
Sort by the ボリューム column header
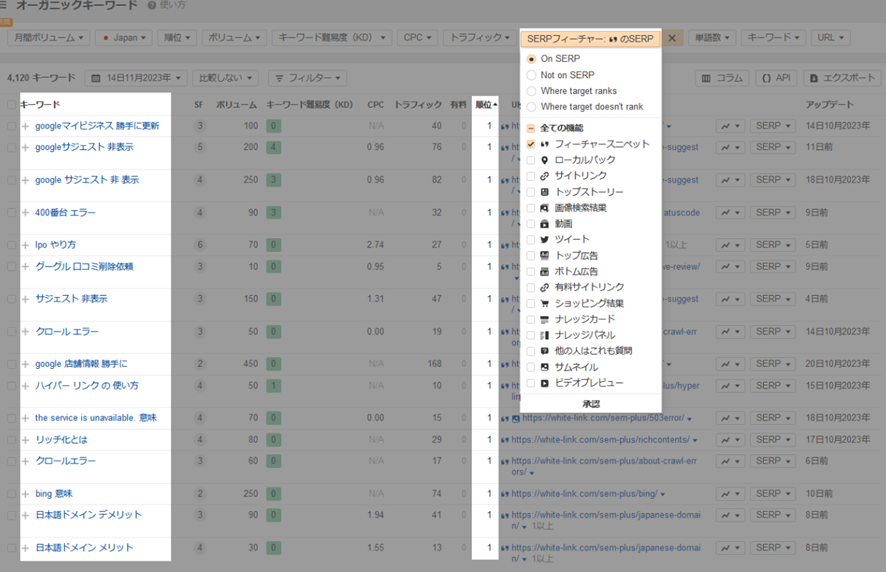(237, 105)
